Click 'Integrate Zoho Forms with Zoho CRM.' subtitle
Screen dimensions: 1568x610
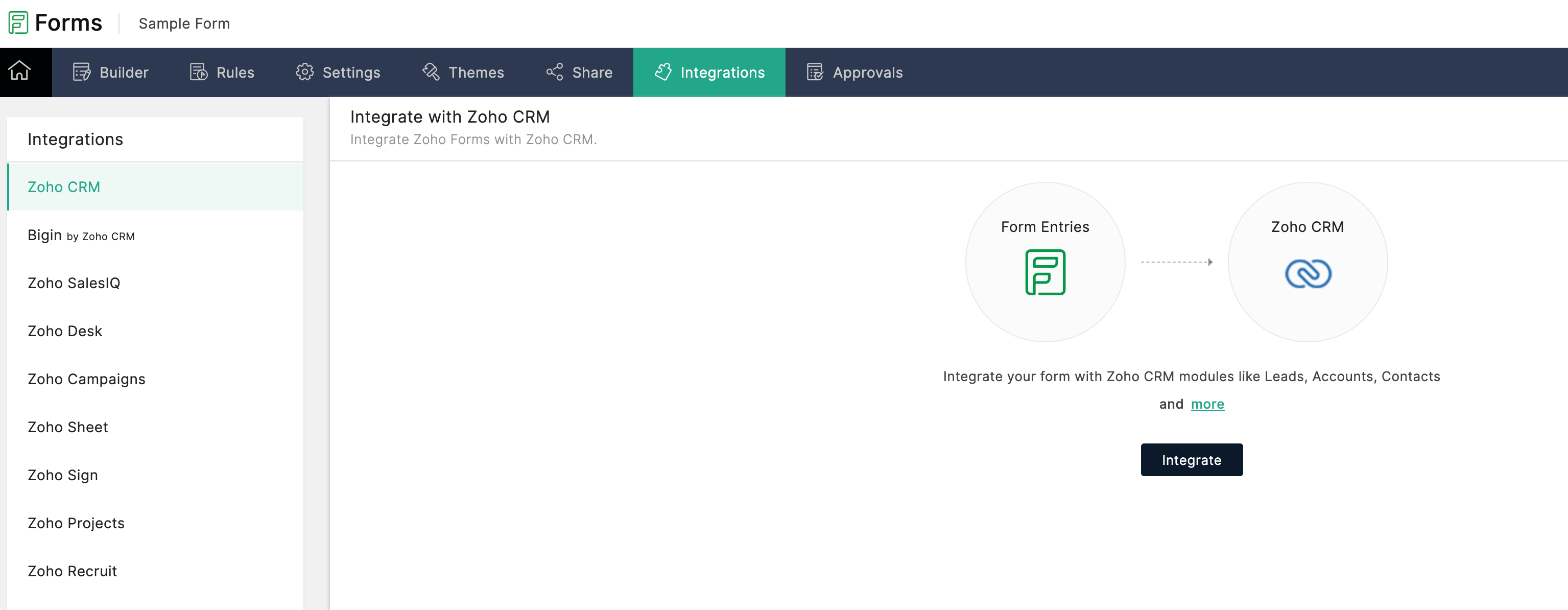(473, 139)
